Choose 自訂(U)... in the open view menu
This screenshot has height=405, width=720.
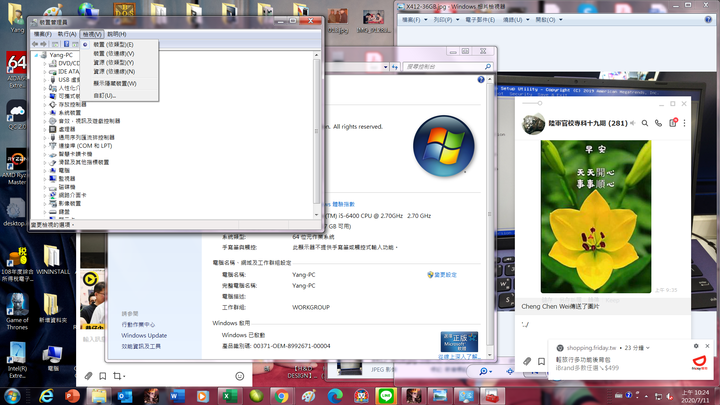coord(105,96)
